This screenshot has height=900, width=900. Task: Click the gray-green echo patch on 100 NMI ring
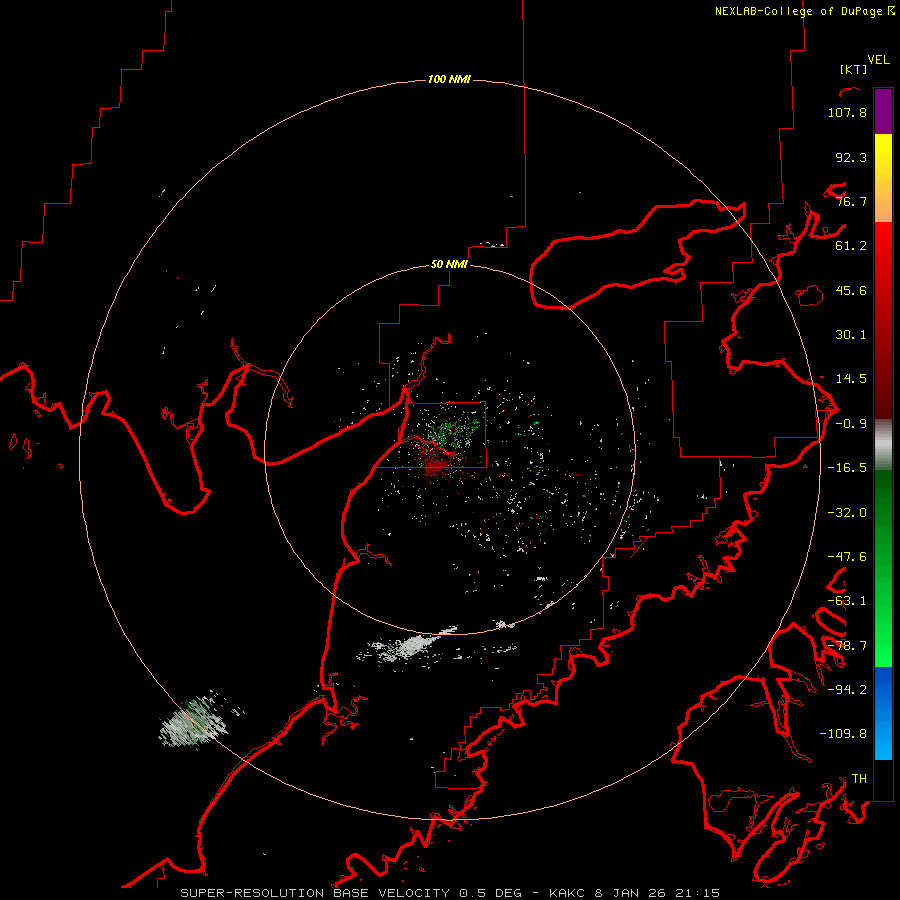(194, 722)
